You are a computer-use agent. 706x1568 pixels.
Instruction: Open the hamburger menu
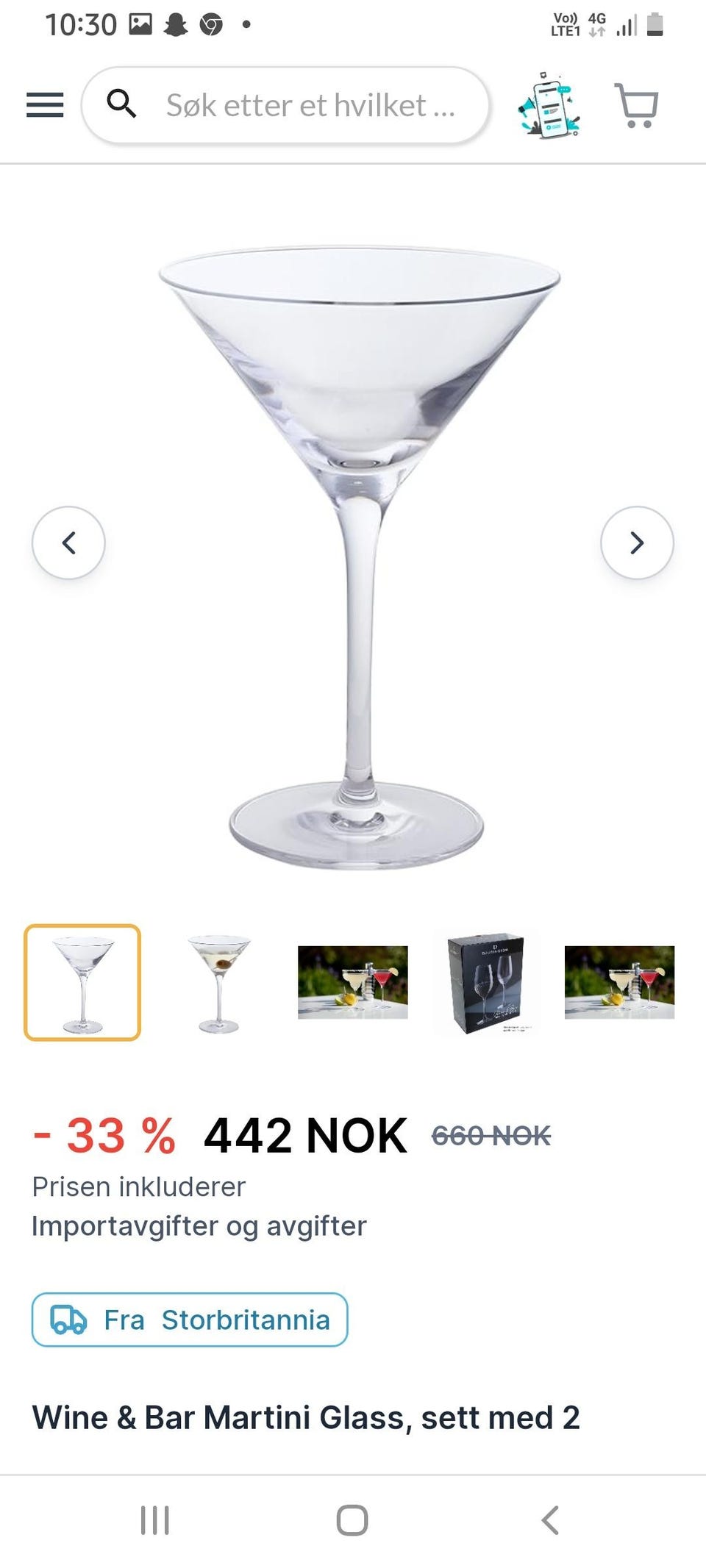tap(45, 105)
